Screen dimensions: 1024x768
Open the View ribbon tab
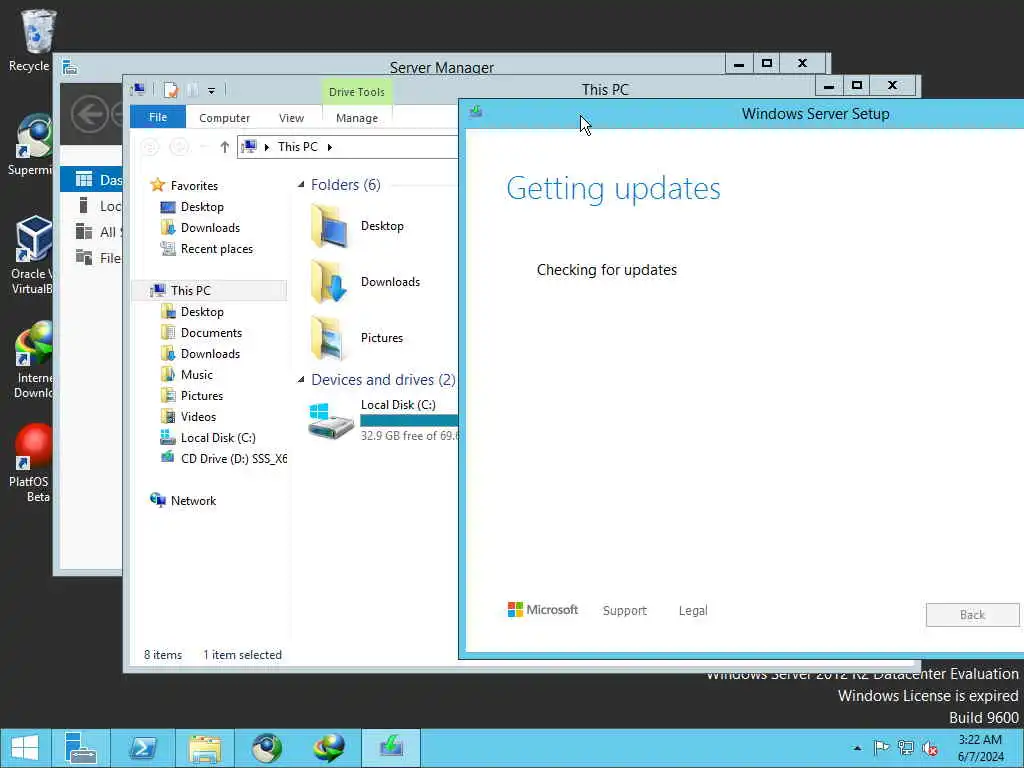coord(291,118)
